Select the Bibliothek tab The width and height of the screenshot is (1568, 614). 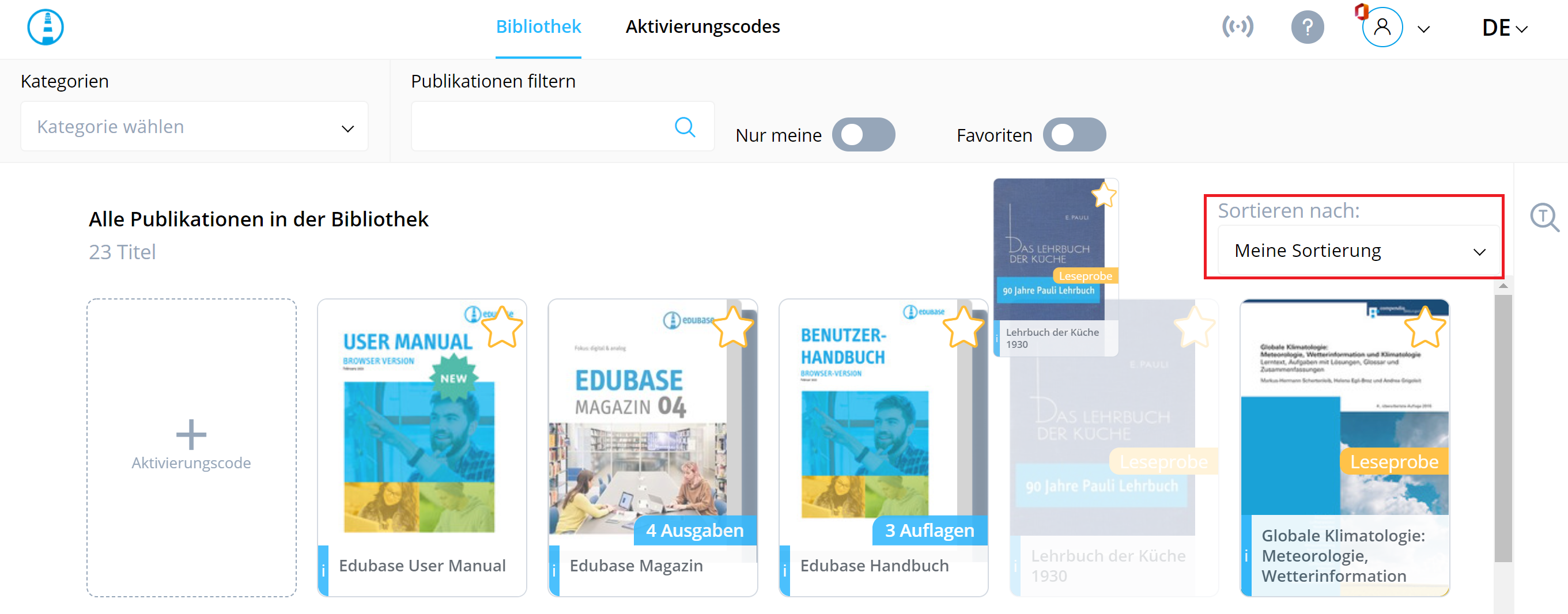click(538, 26)
